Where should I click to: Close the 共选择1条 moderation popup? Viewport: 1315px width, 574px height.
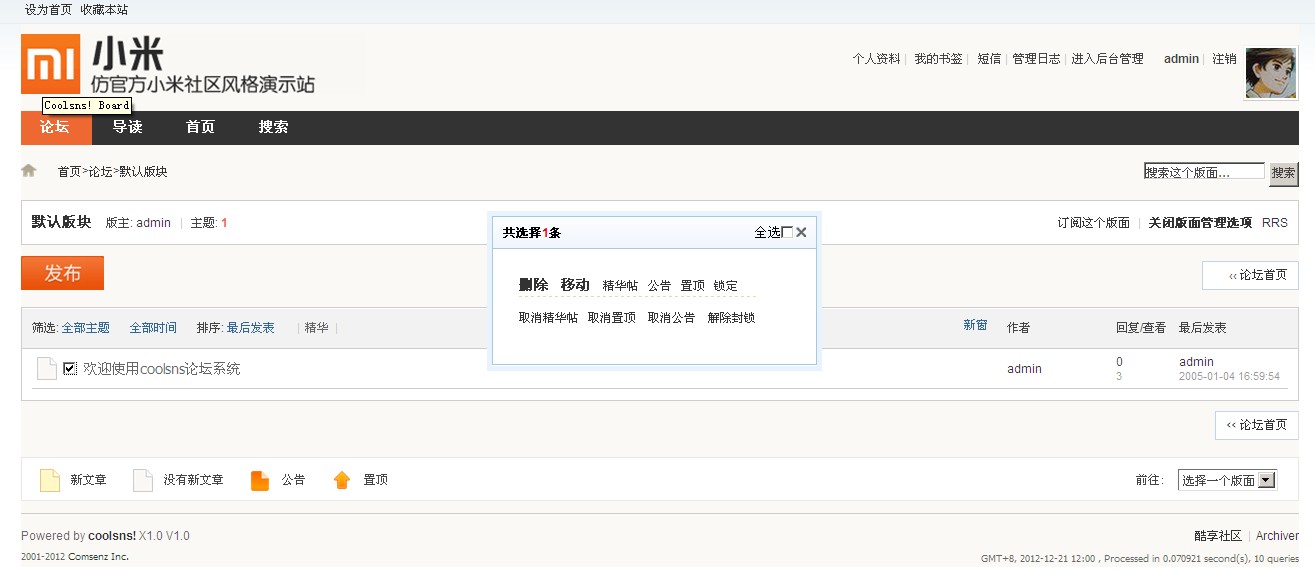click(x=801, y=232)
